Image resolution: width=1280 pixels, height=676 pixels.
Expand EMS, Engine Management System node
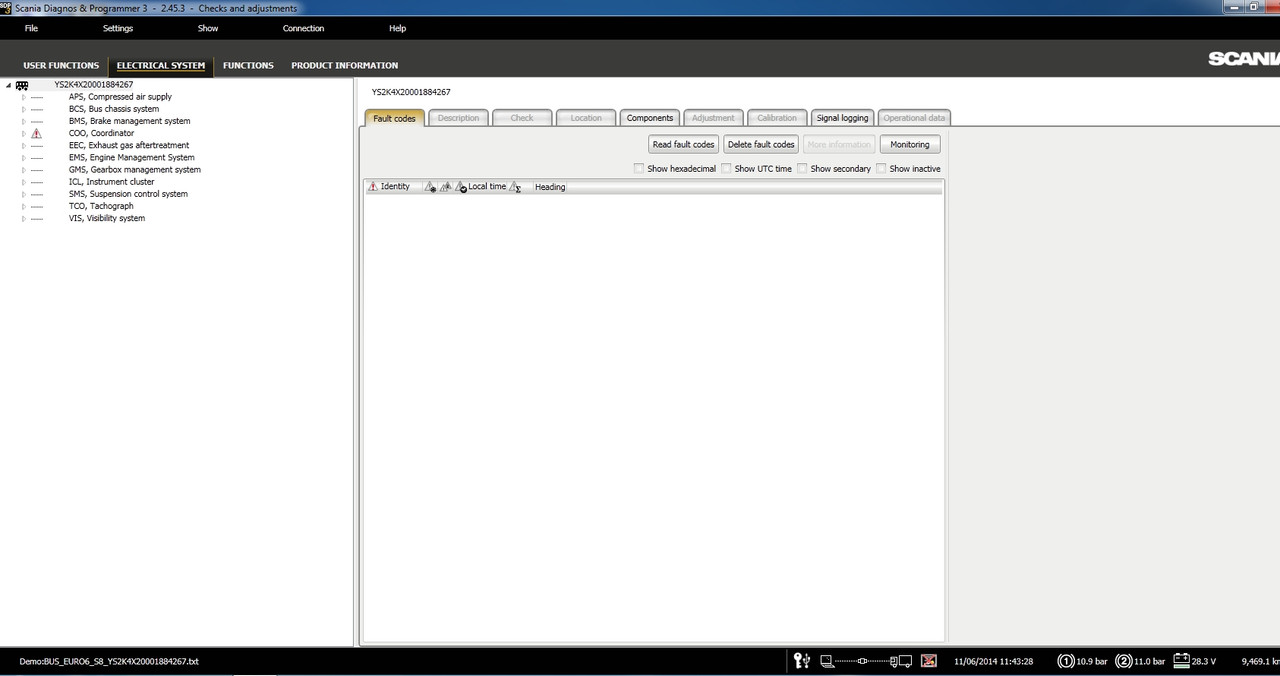tap(24, 157)
